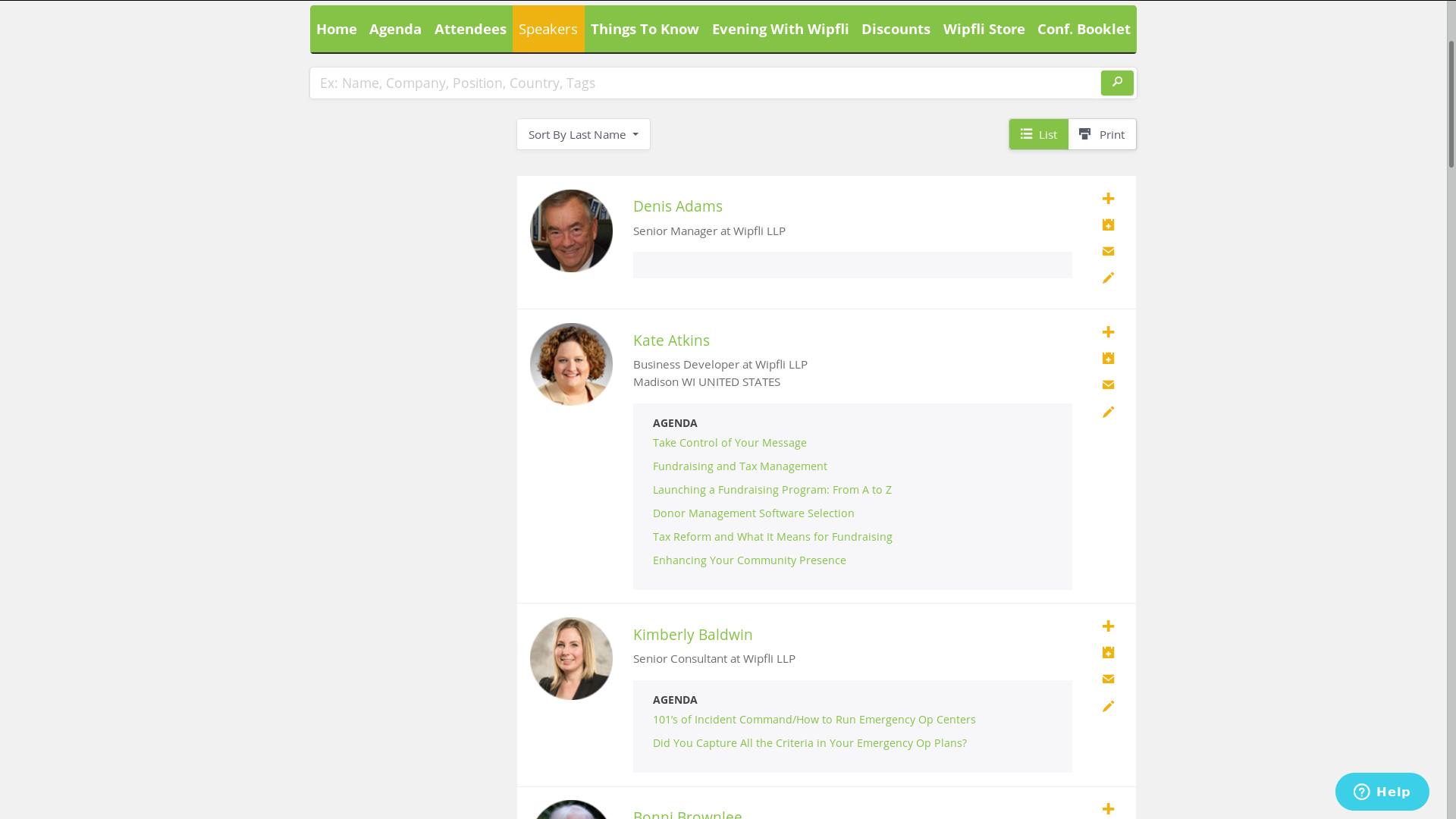
Task: Go to Home tab
Action: pyautogui.click(x=337, y=29)
